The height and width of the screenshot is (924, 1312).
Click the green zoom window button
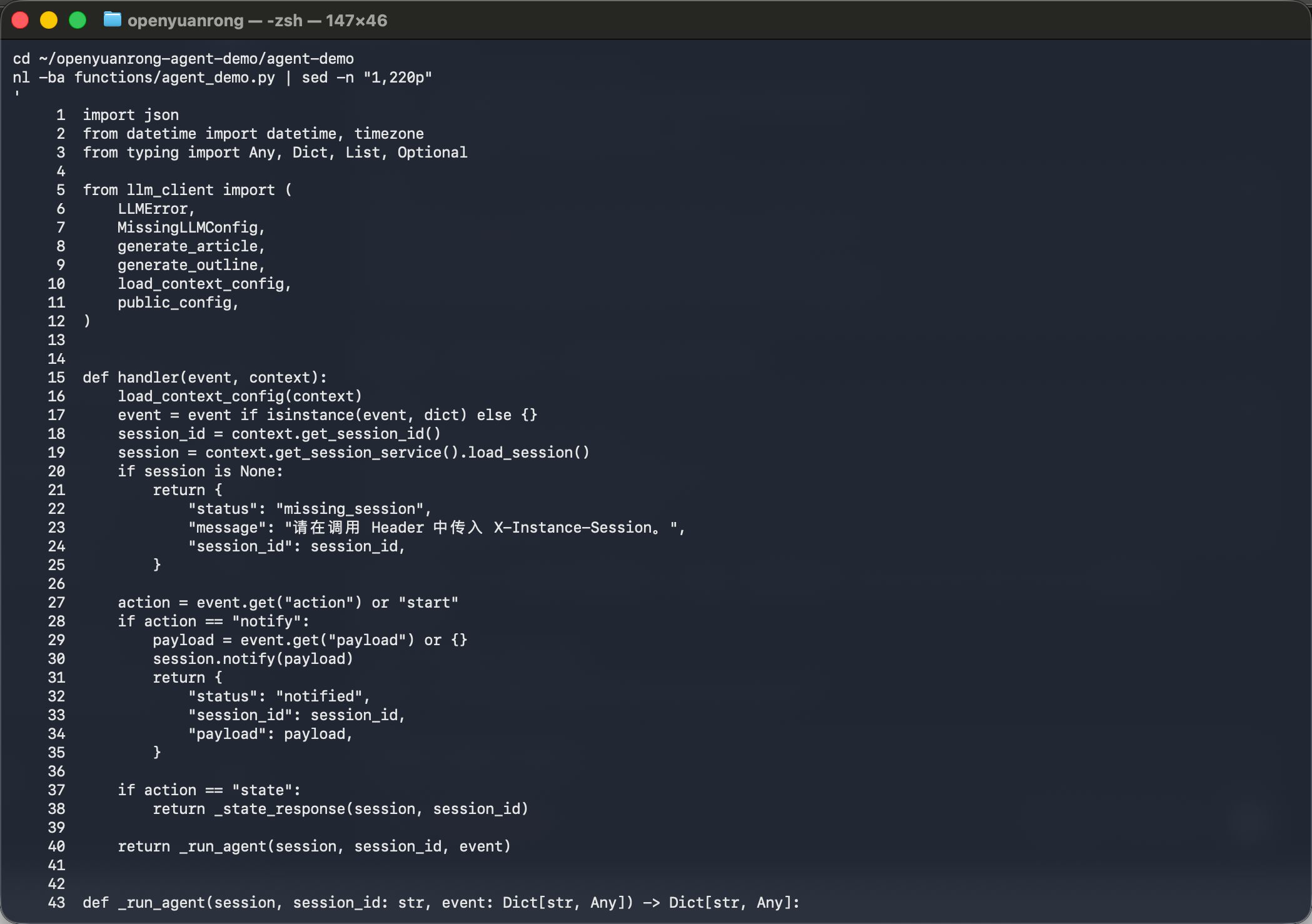point(78,21)
